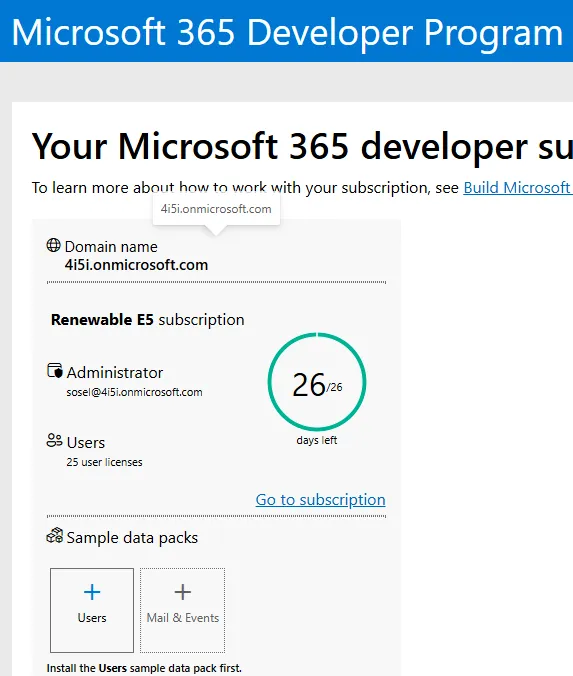Click the 26 days left progress ring
Image resolution: width=573 pixels, height=676 pixels.
[317, 382]
